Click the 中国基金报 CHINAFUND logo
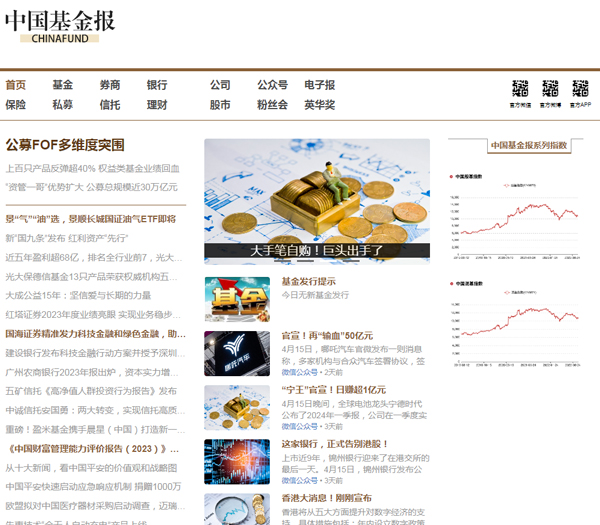600x525 pixels. coord(60,26)
